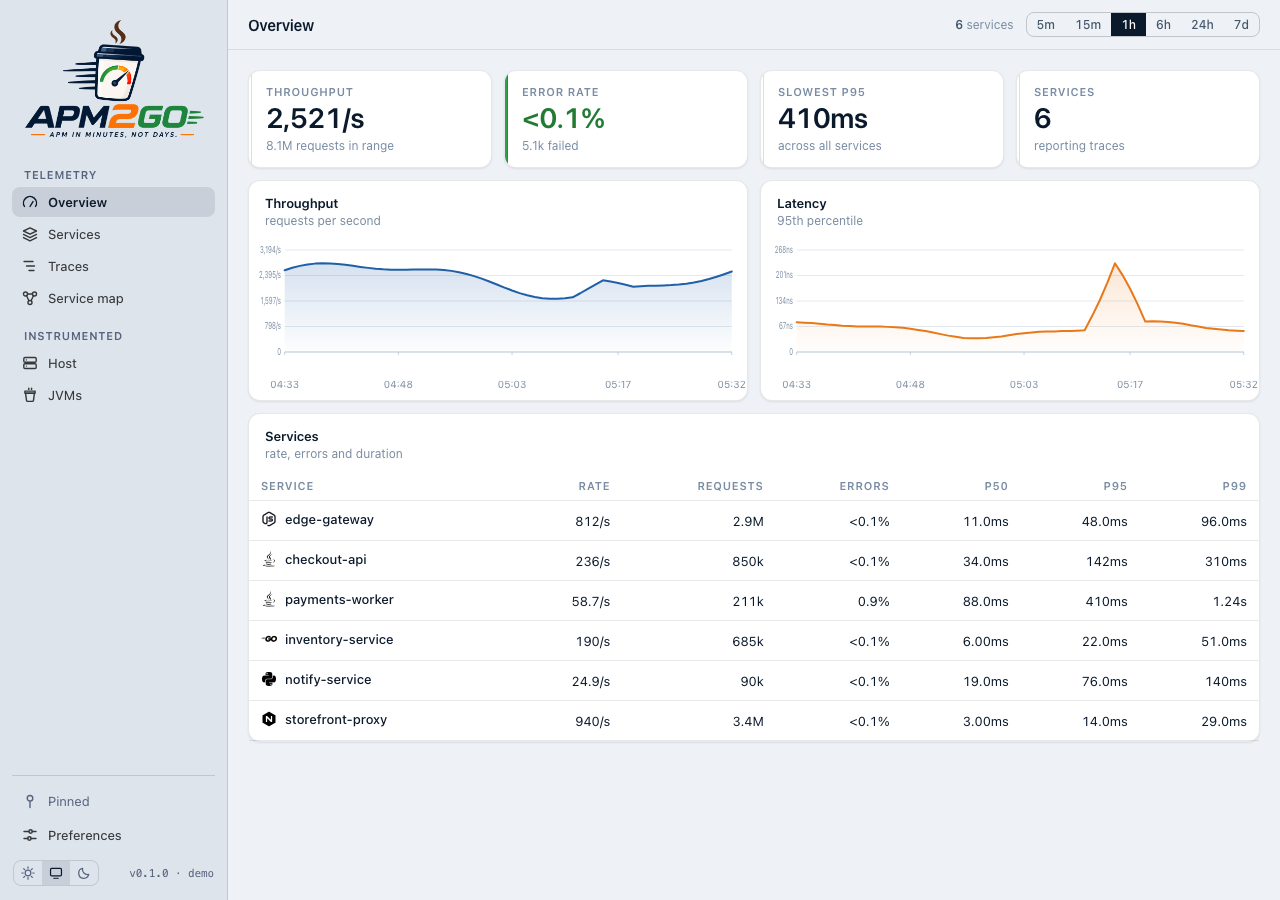Click the Error Rate <0.1% card
The width and height of the screenshot is (1280, 900).
(626, 119)
